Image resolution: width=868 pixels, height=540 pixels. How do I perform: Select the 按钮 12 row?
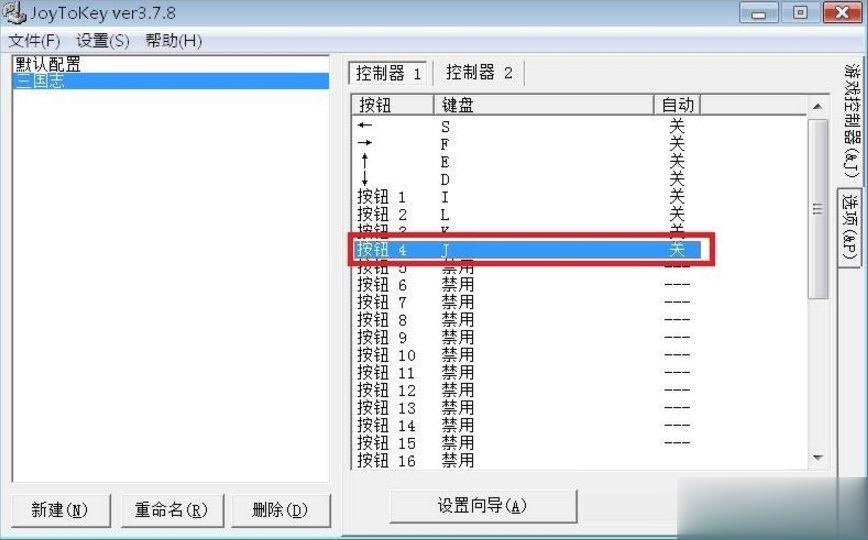point(527,390)
